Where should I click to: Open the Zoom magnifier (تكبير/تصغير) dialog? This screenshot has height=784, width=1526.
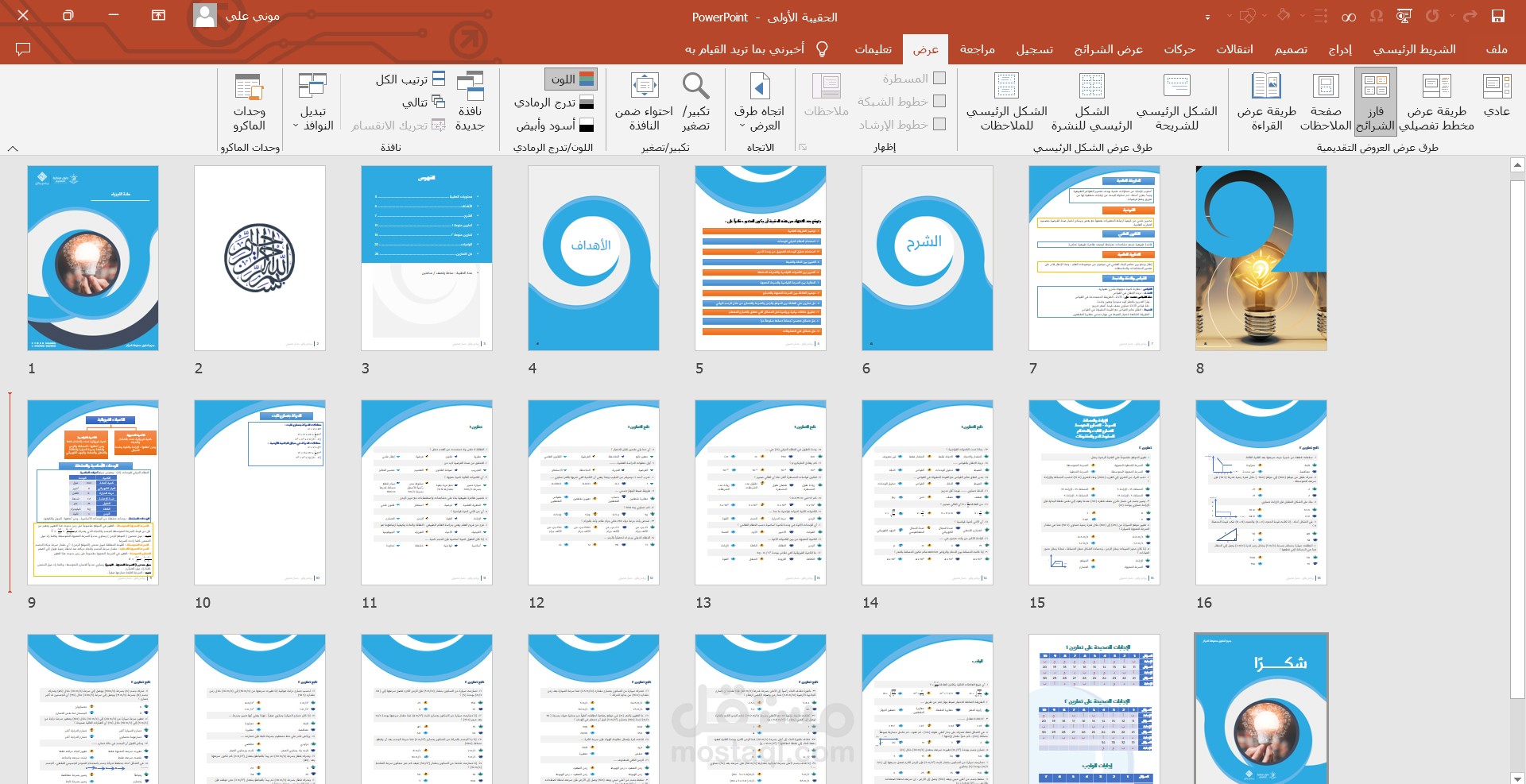click(x=695, y=102)
